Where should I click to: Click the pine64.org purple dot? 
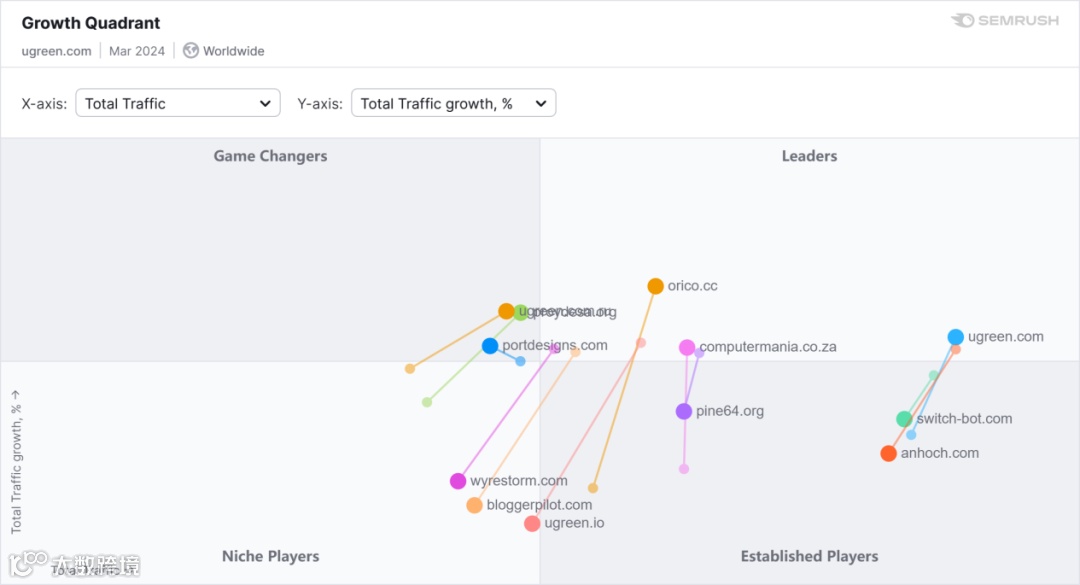(684, 411)
